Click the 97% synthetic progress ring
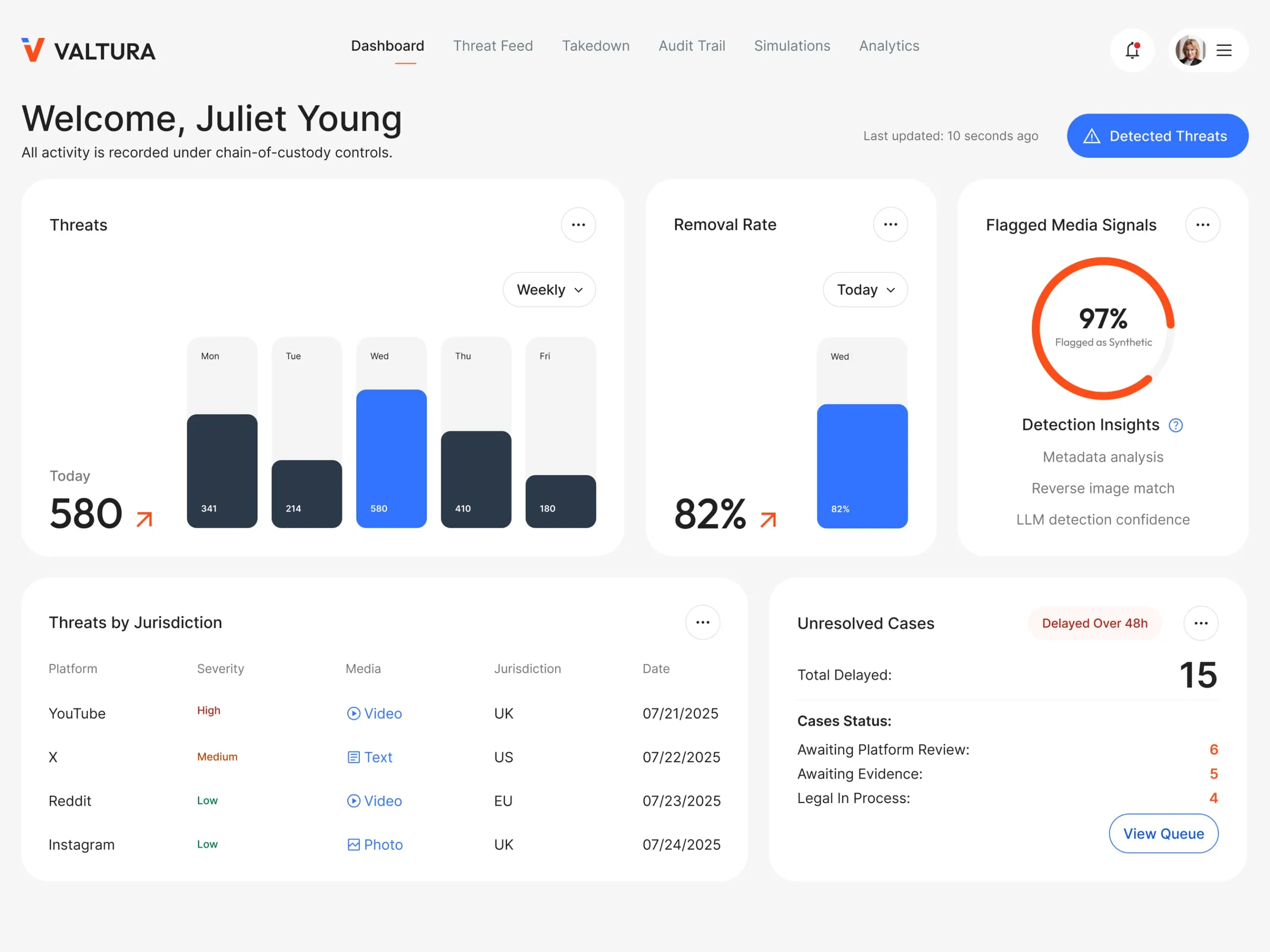Image resolution: width=1270 pixels, height=952 pixels. tap(1103, 328)
